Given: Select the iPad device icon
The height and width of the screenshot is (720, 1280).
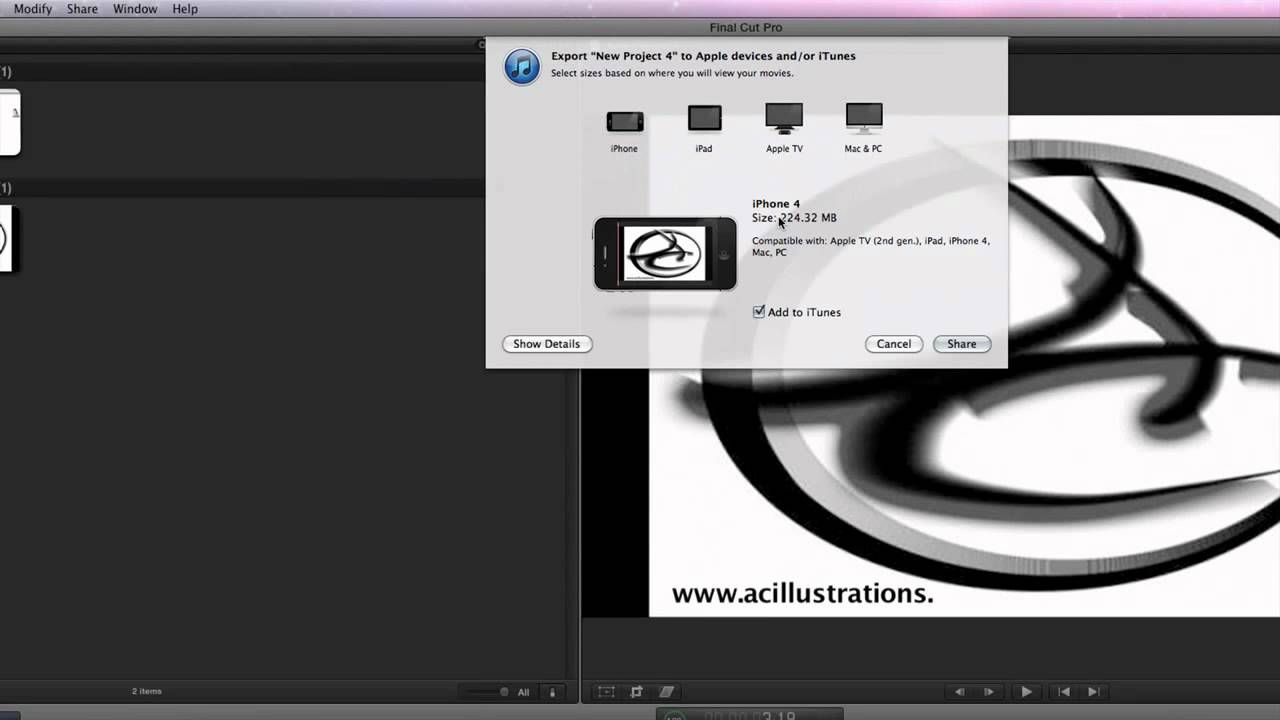Looking at the screenshot, I should pos(704,119).
